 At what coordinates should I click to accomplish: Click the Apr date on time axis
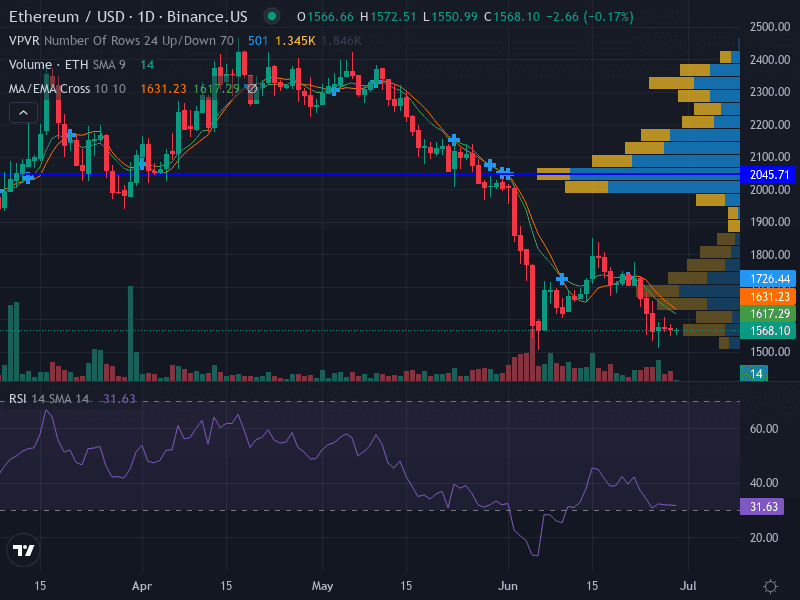[x=142, y=586]
